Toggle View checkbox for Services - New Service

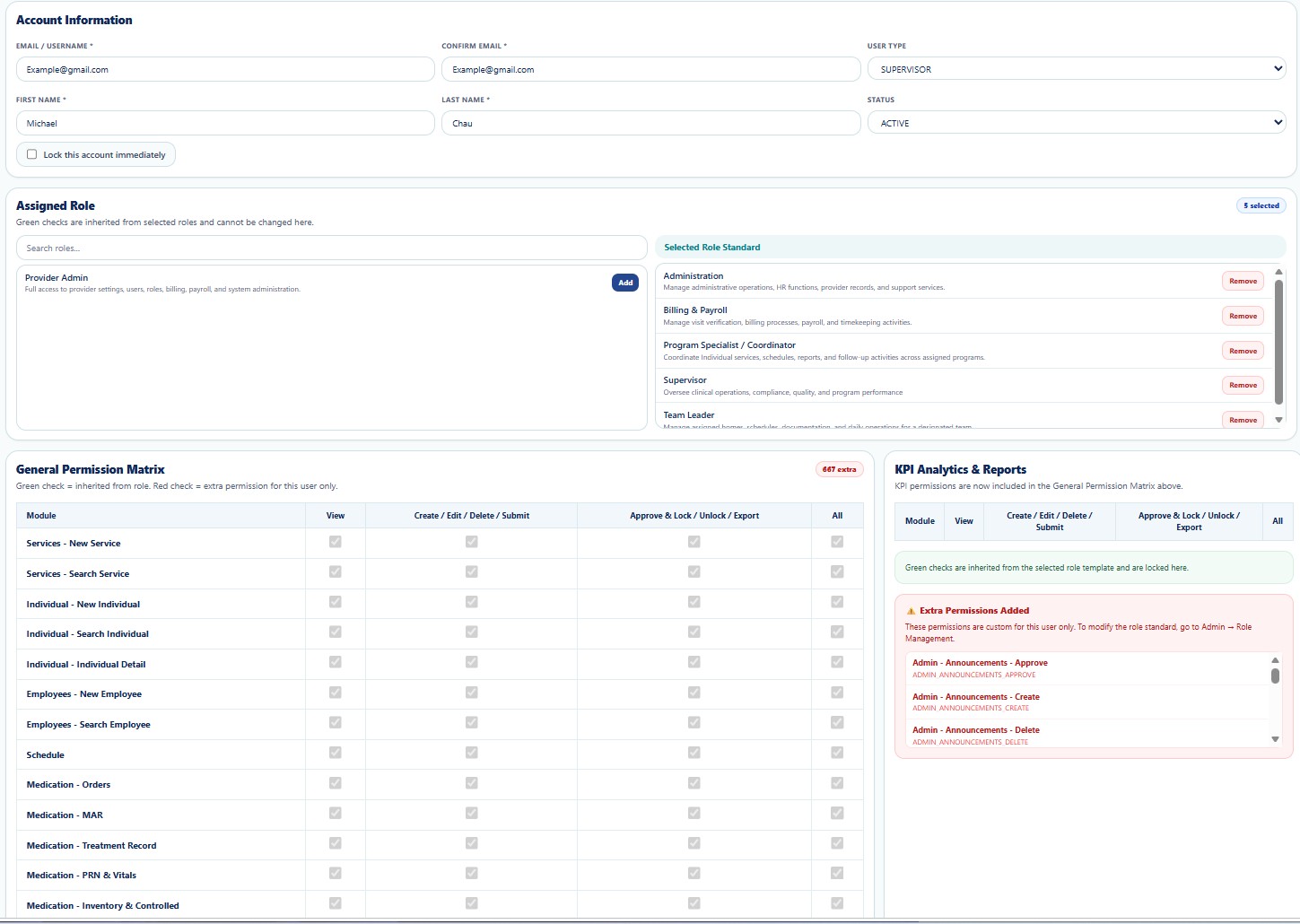[x=336, y=542]
